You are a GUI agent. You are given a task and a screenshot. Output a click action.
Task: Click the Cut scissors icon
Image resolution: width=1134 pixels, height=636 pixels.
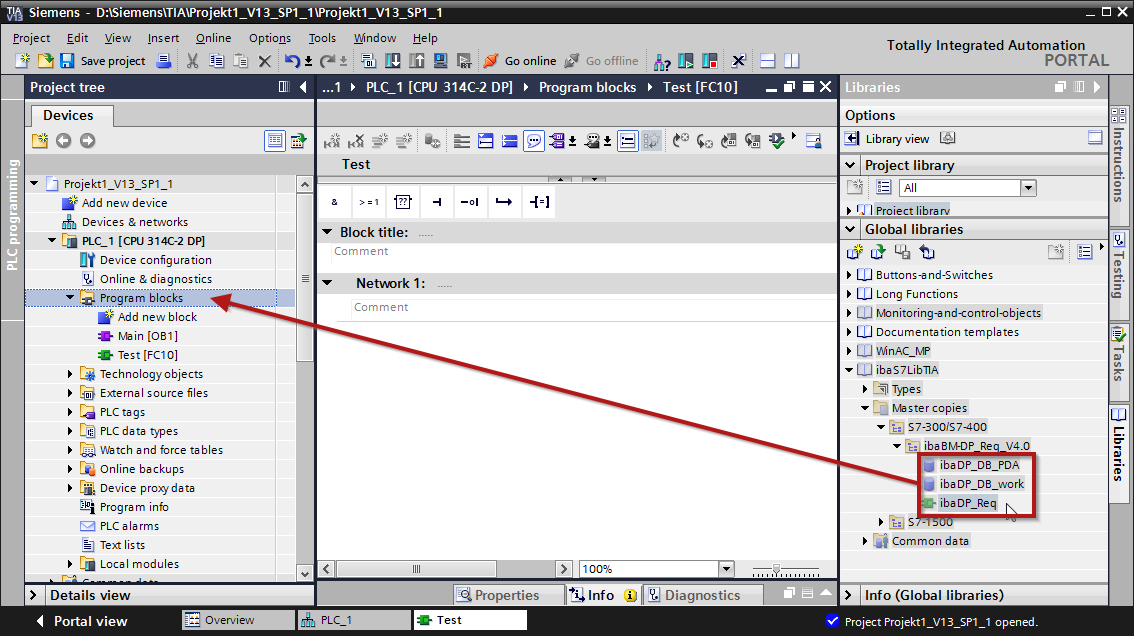click(192, 61)
